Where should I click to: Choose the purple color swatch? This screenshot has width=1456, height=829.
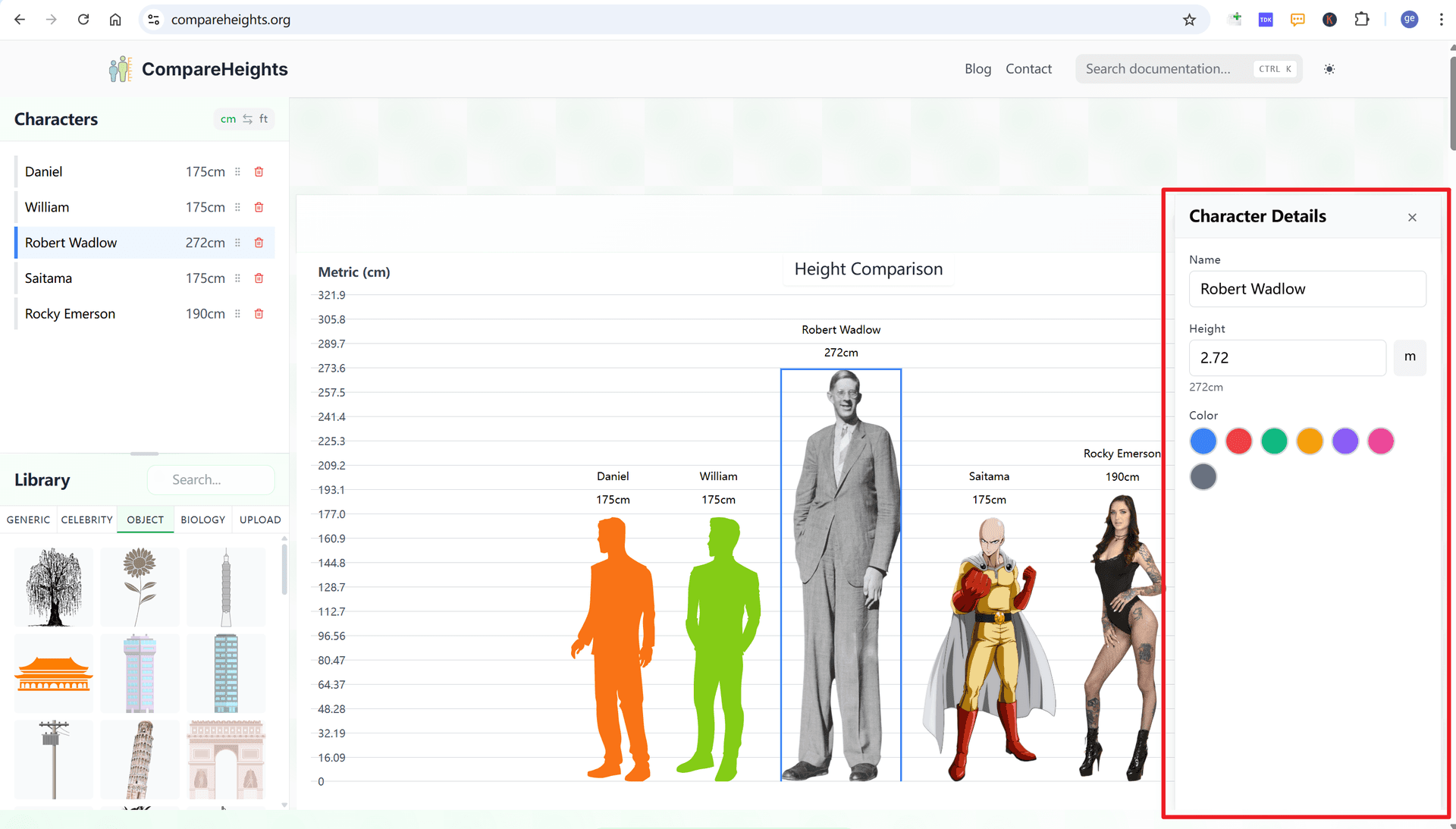coord(1345,441)
